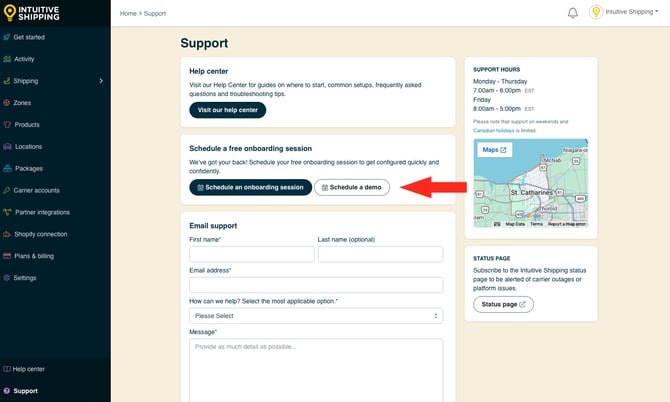Click the Support breadcrumb
This screenshot has width=670, height=402.
tap(155, 13)
